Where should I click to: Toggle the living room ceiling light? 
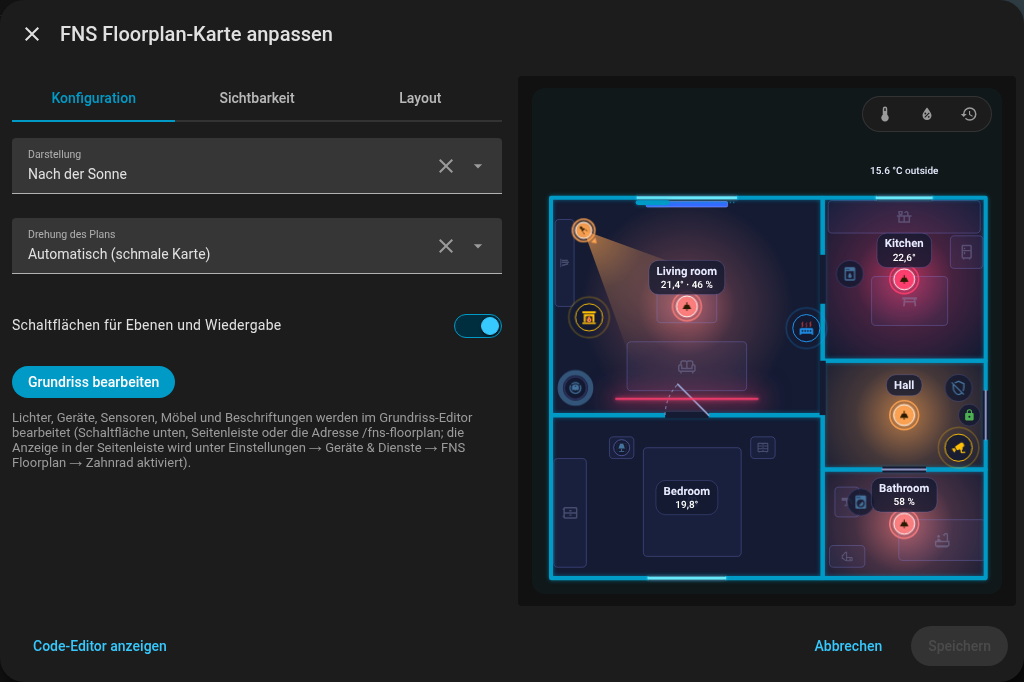point(686,307)
